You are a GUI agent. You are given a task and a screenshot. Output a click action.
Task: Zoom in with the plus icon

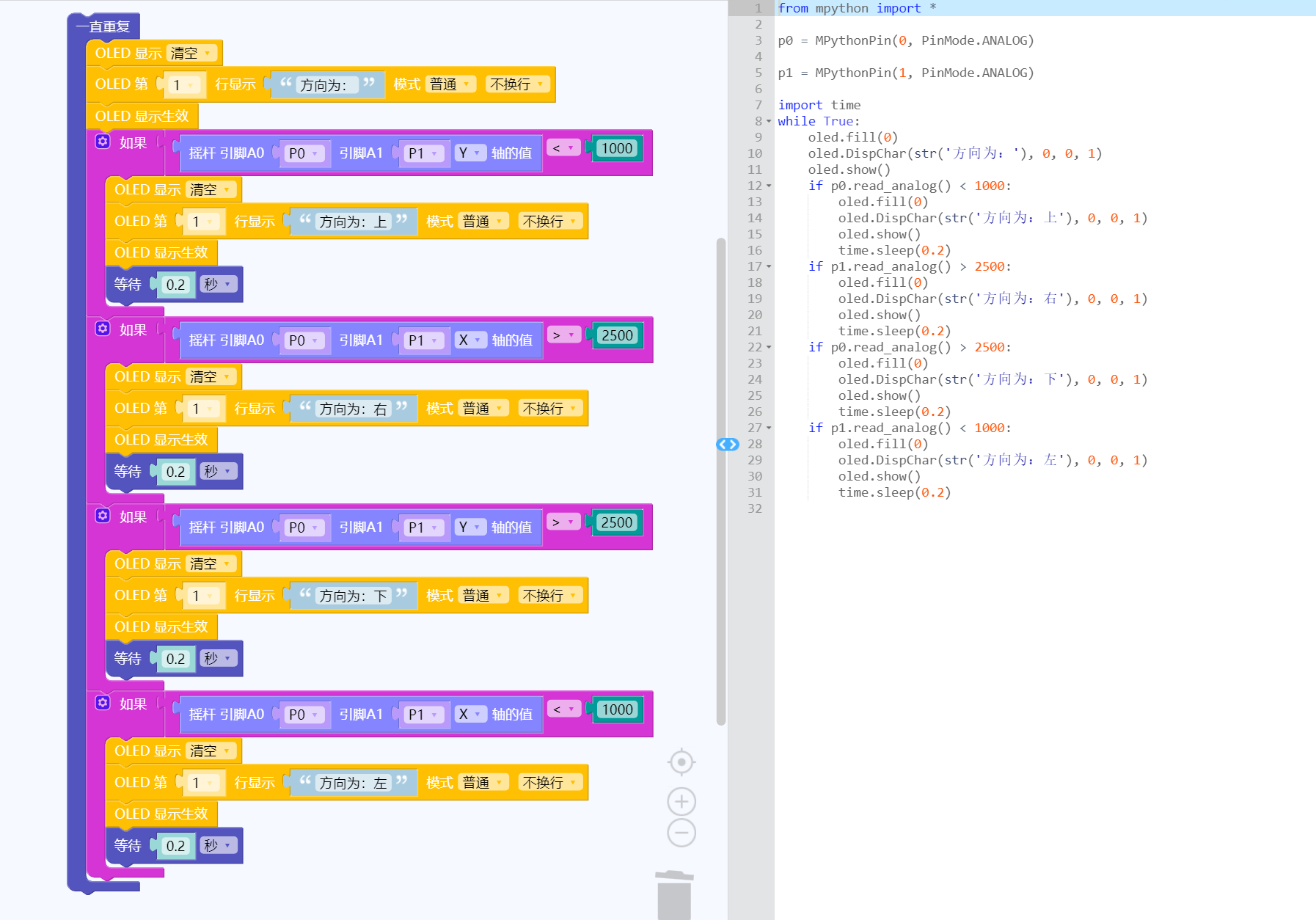681,801
